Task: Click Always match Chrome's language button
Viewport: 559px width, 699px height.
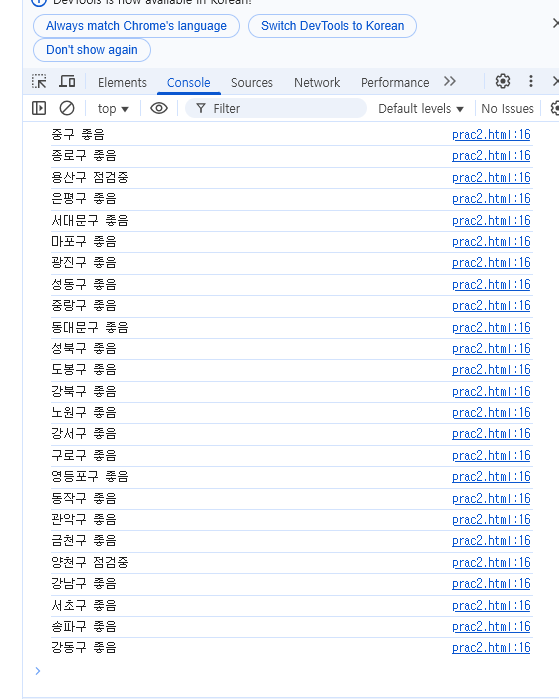Action: click(136, 26)
